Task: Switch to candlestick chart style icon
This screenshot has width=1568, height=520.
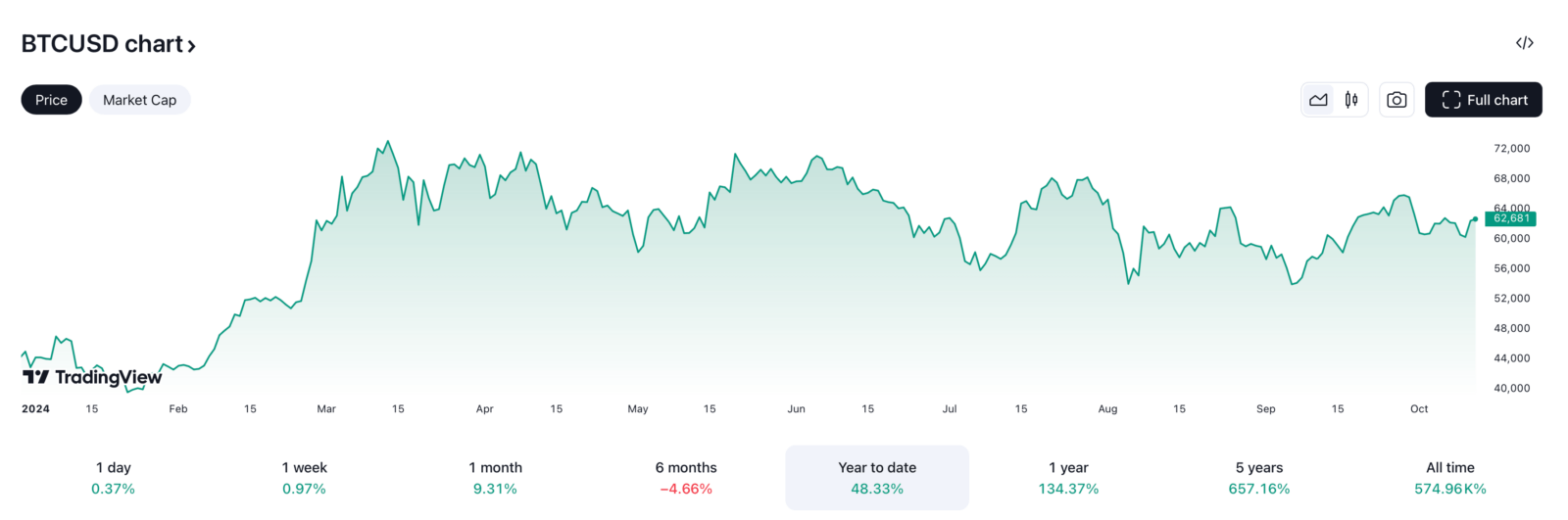Action: coord(1351,100)
